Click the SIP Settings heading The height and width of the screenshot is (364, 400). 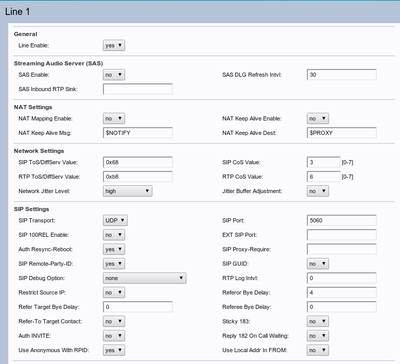coord(31,209)
